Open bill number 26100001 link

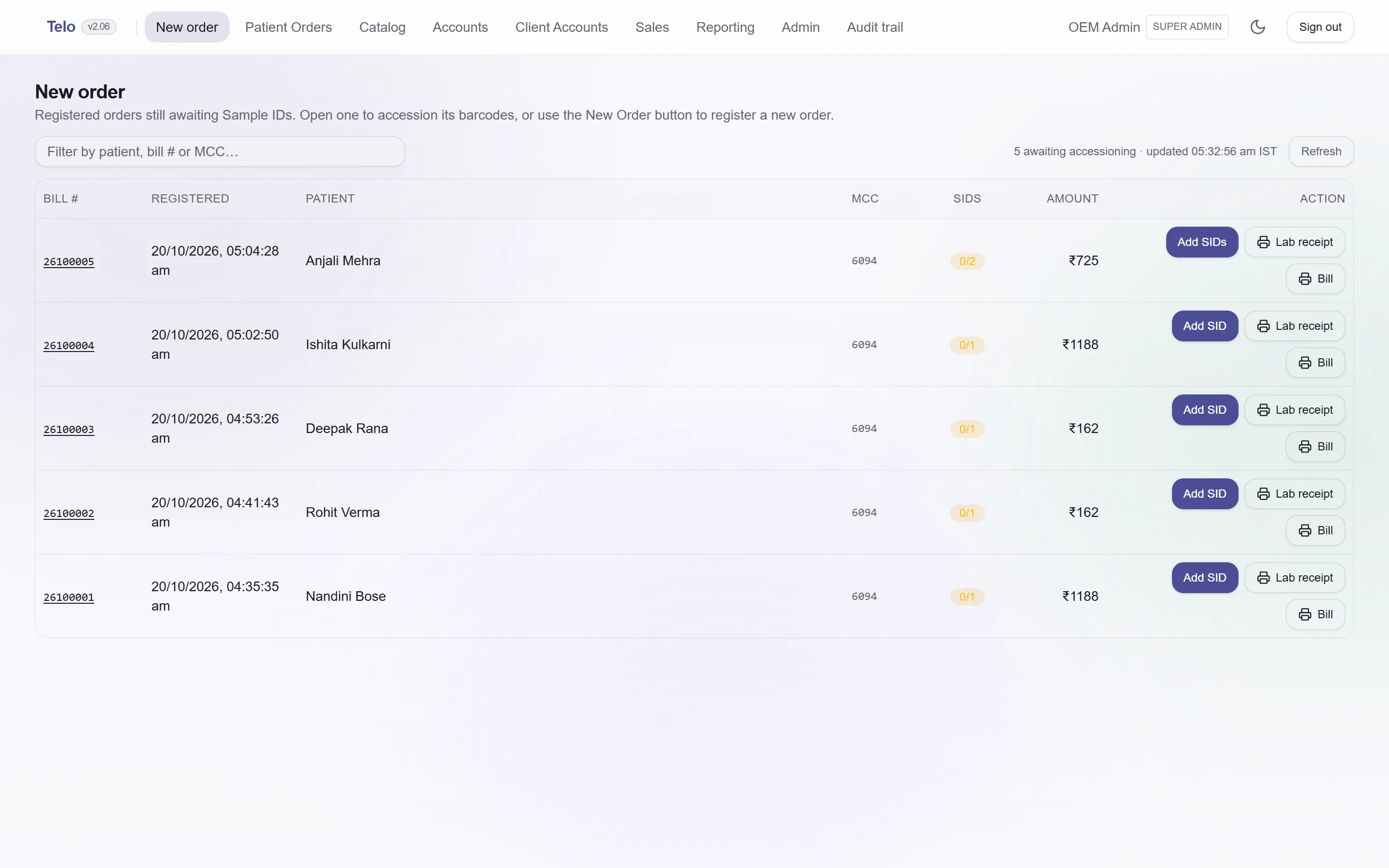69,597
